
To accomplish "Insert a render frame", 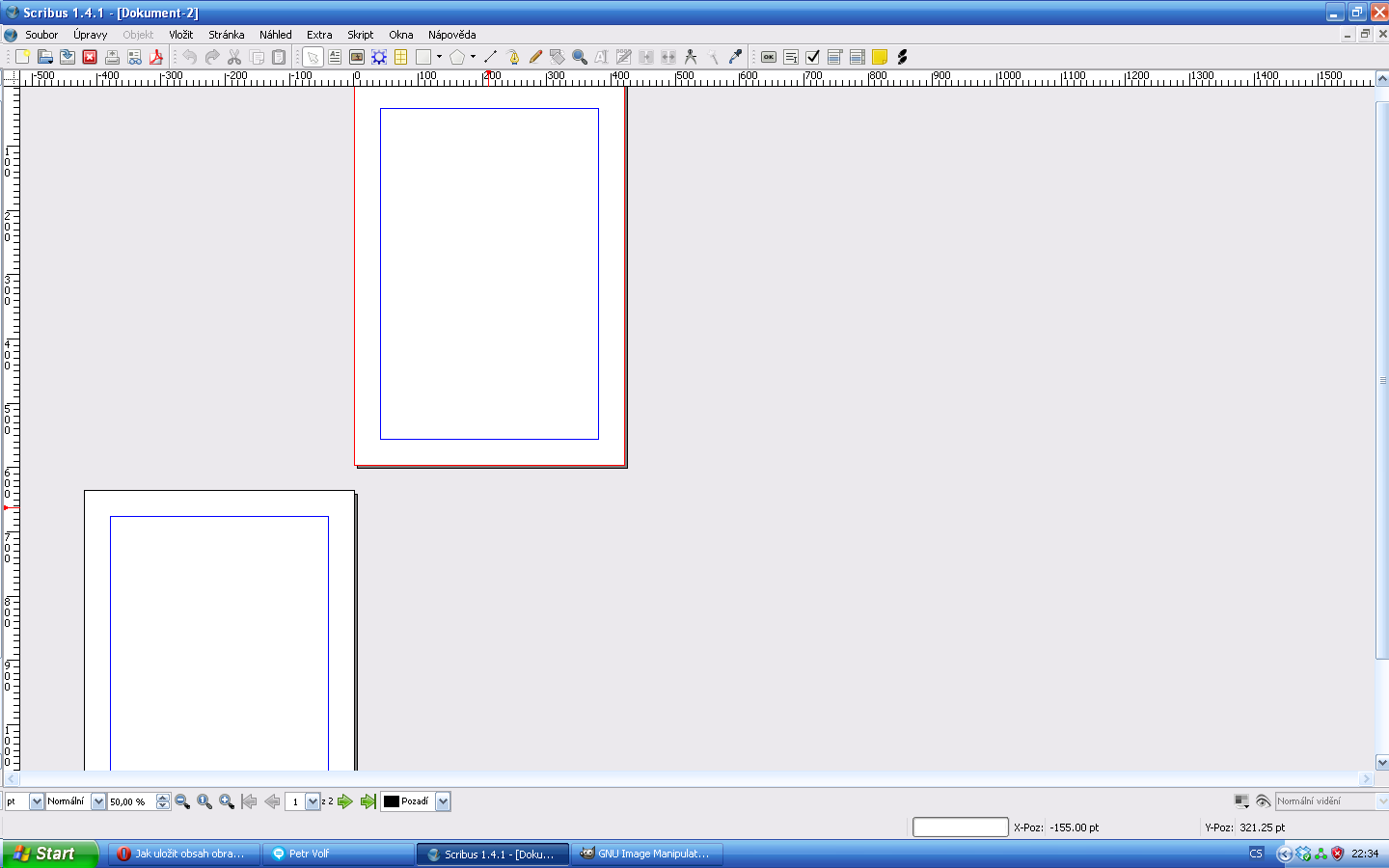I will tap(379, 57).
